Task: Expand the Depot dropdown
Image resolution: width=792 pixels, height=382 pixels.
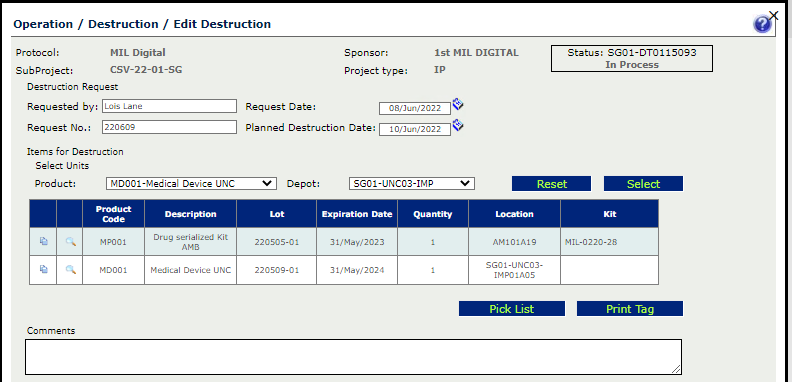Action: [x=412, y=183]
